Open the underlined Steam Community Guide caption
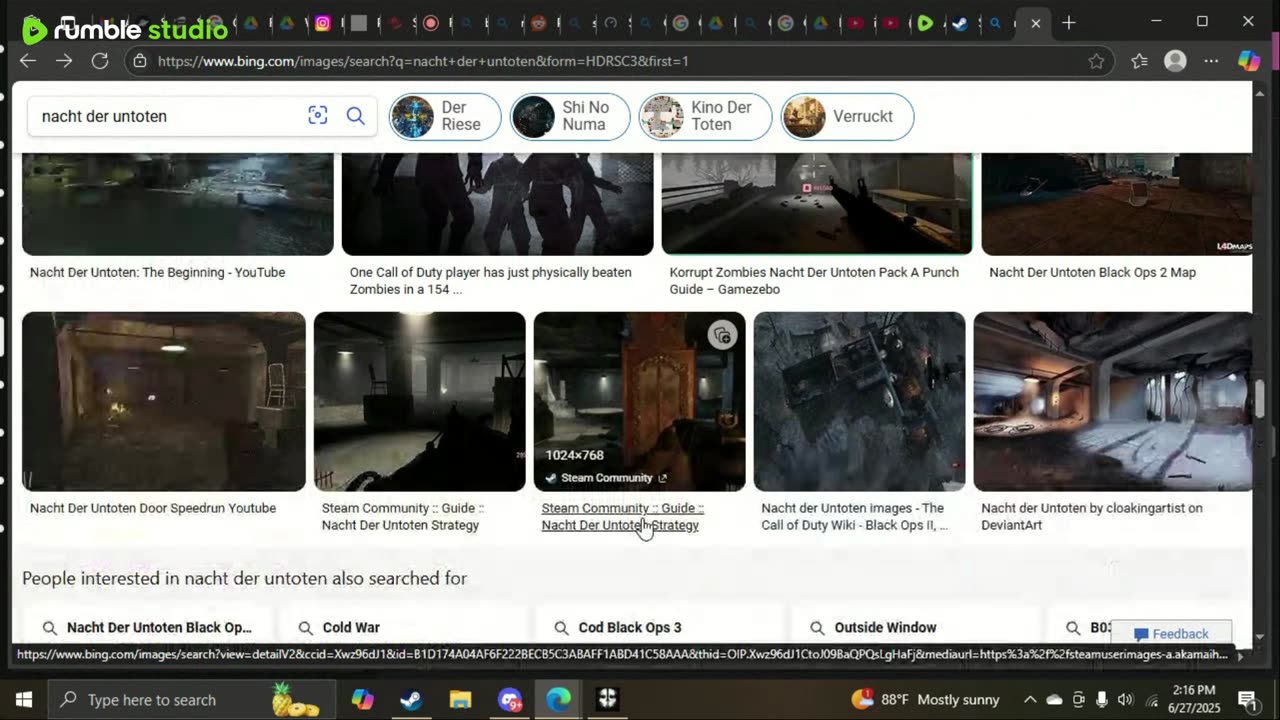Viewport: 1280px width, 720px height. 622,516
